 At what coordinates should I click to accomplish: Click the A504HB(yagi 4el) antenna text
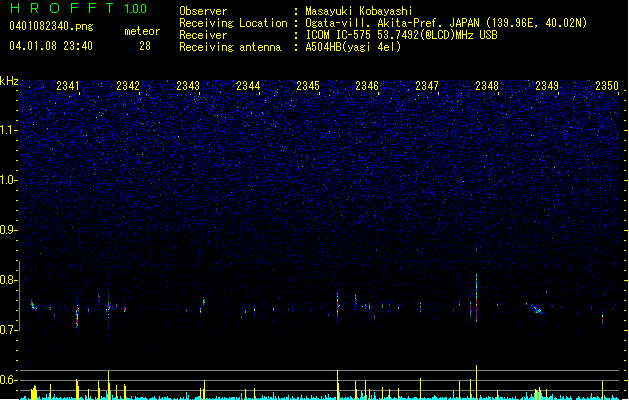(x=353, y=47)
